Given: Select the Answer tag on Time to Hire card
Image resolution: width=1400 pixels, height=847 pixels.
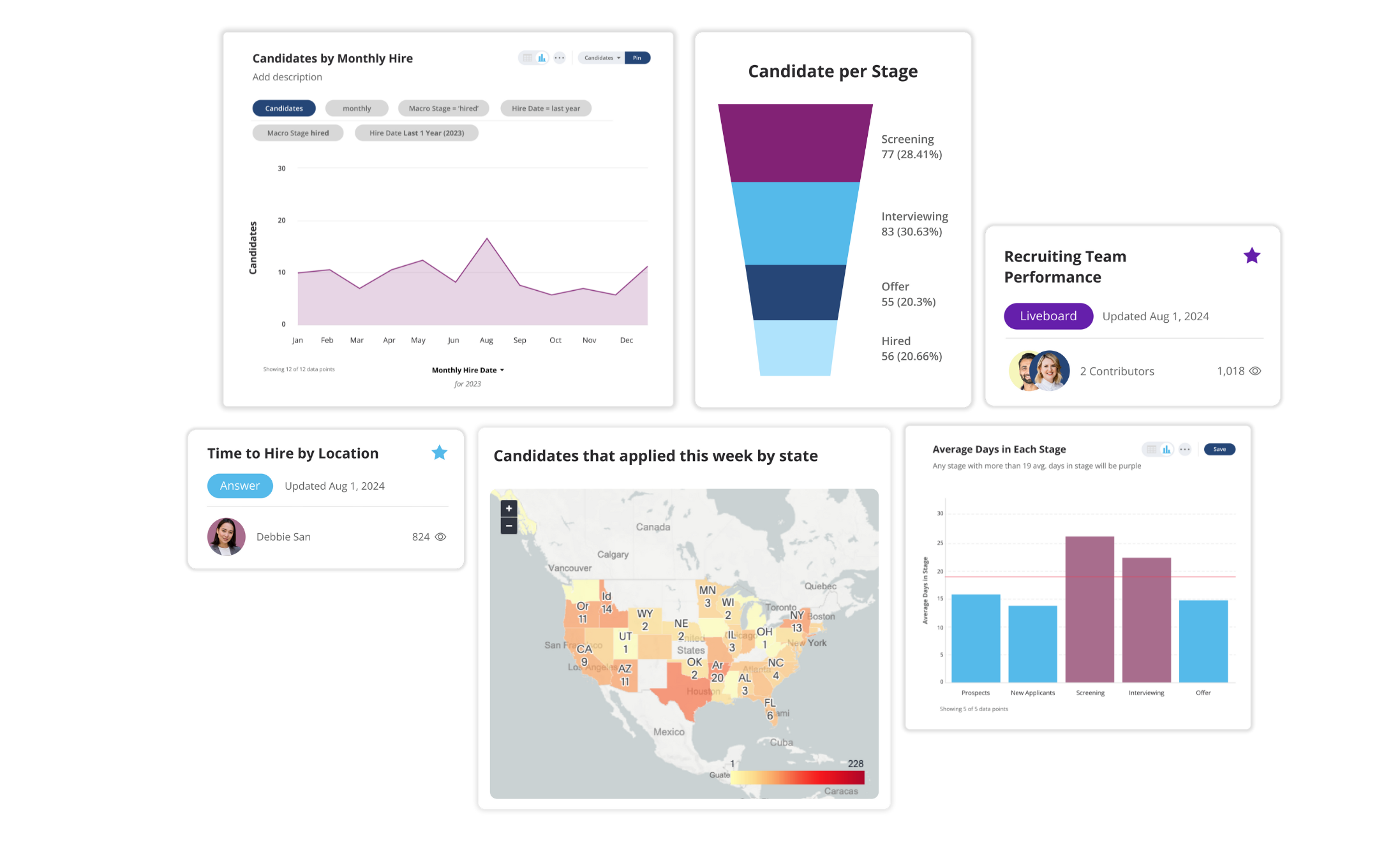Looking at the screenshot, I should pyautogui.click(x=240, y=485).
